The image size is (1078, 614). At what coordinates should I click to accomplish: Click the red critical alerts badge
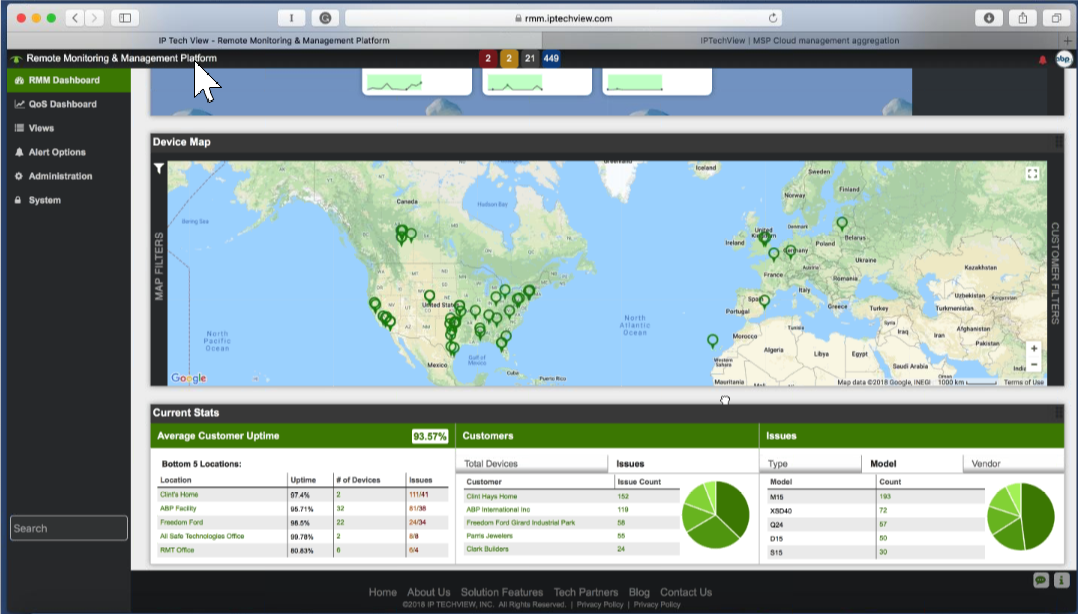[488, 59]
